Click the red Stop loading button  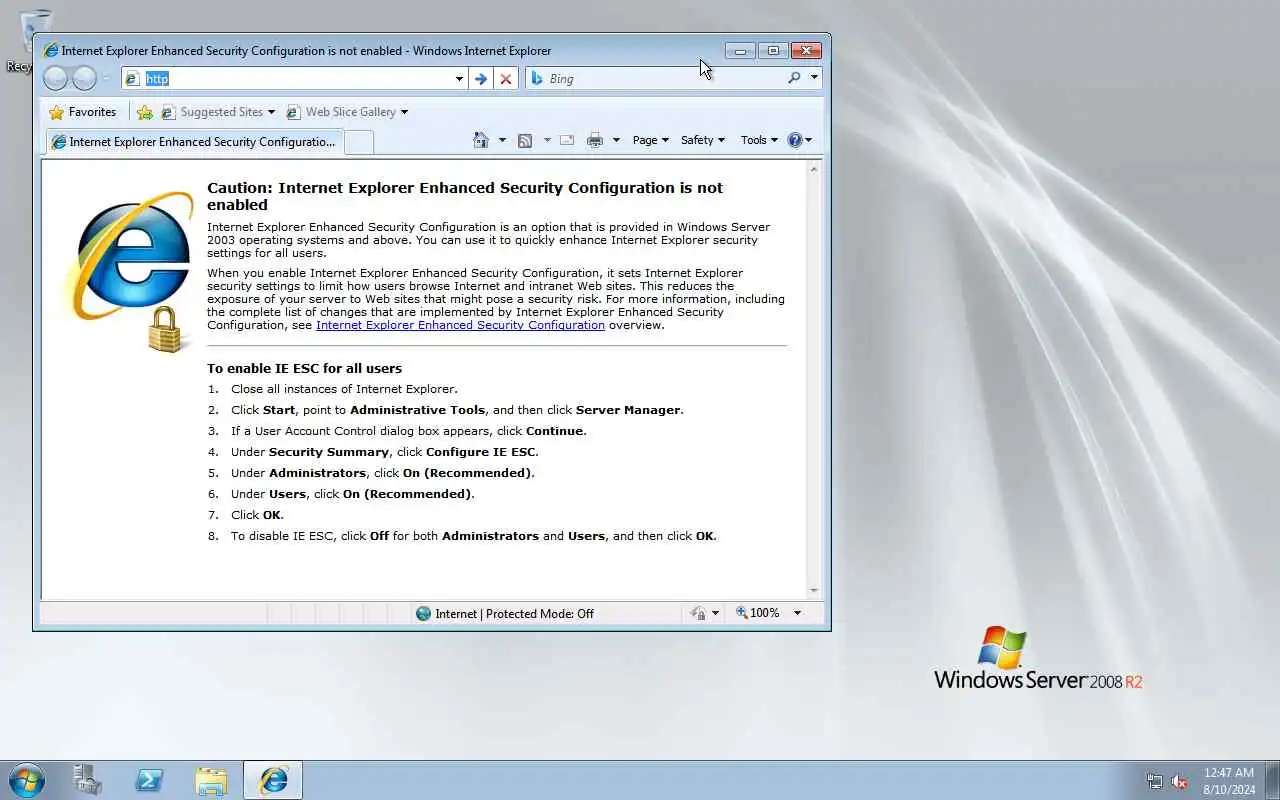coord(506,78)
